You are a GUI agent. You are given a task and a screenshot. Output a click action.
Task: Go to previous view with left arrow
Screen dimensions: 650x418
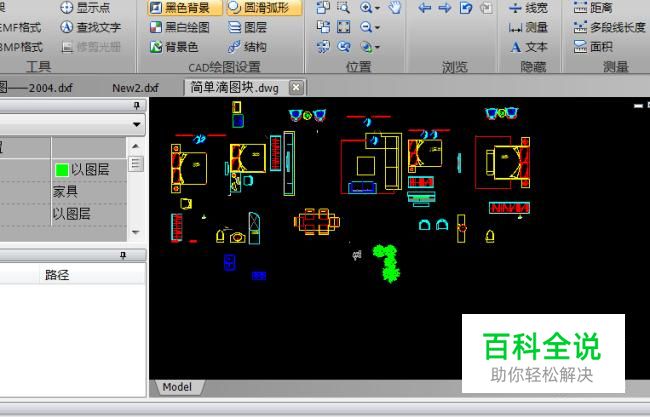coord(424,7)
